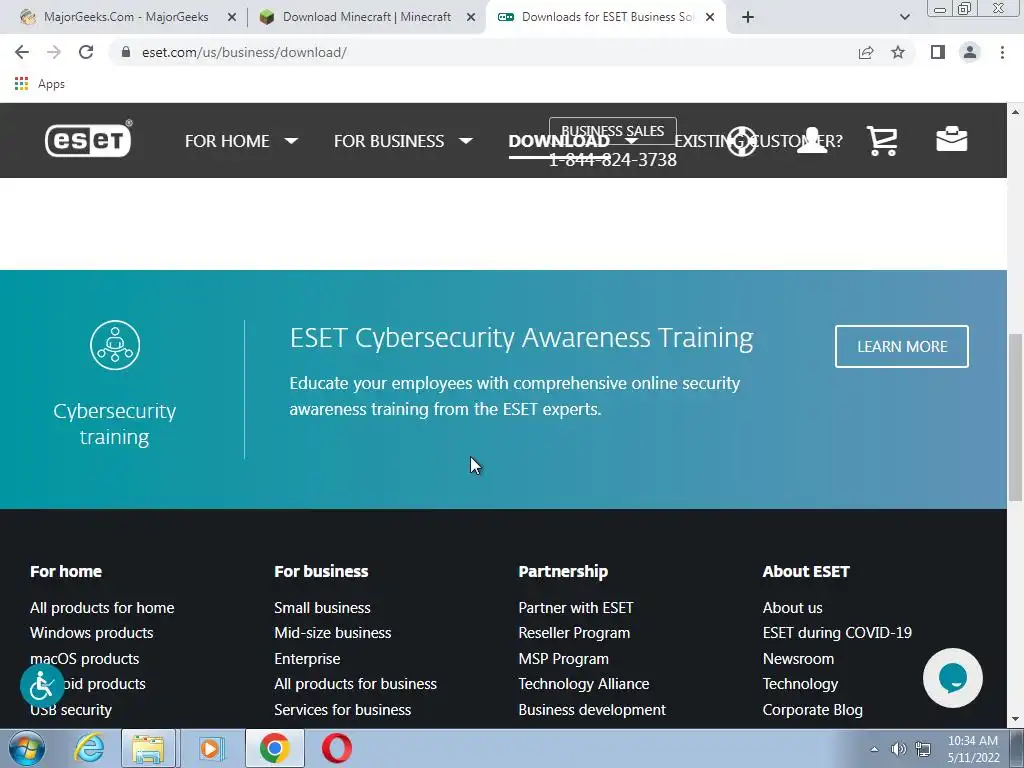Click the ESET logo in header
The width and height of the screenshot is (1024, 768).
[88, 138]
